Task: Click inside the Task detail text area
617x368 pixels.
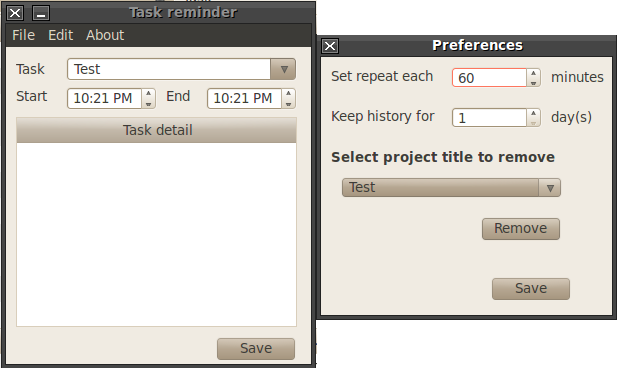Action: pyautogui.click(x=156, y=234)
